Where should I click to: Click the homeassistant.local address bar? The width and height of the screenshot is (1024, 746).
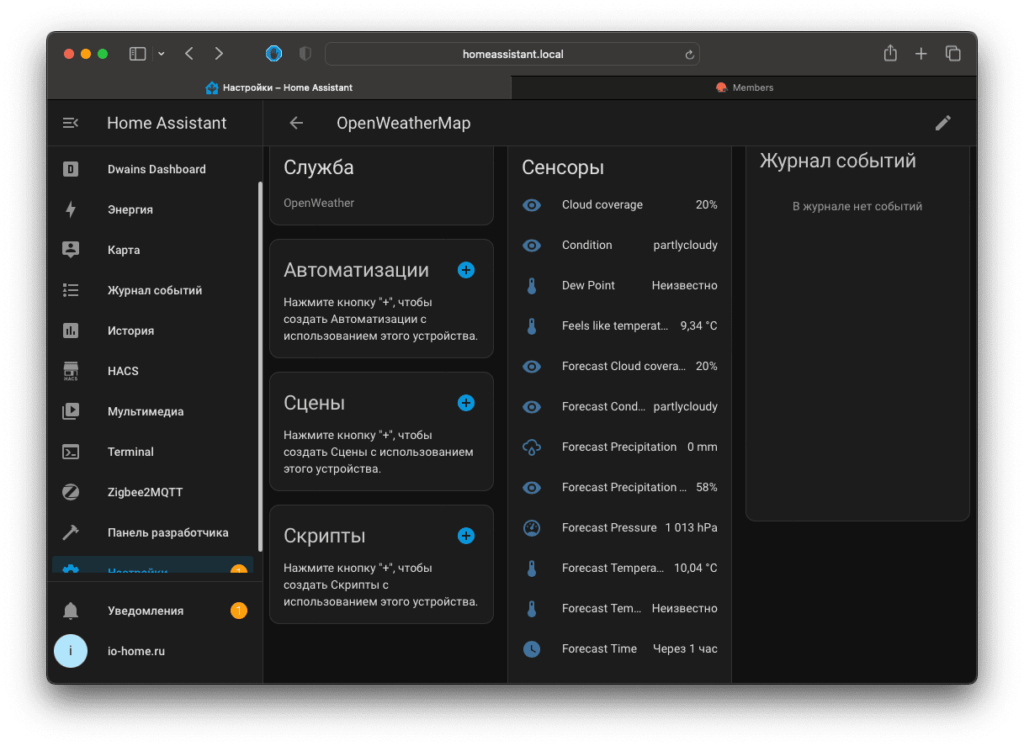[x=512, y=54]
